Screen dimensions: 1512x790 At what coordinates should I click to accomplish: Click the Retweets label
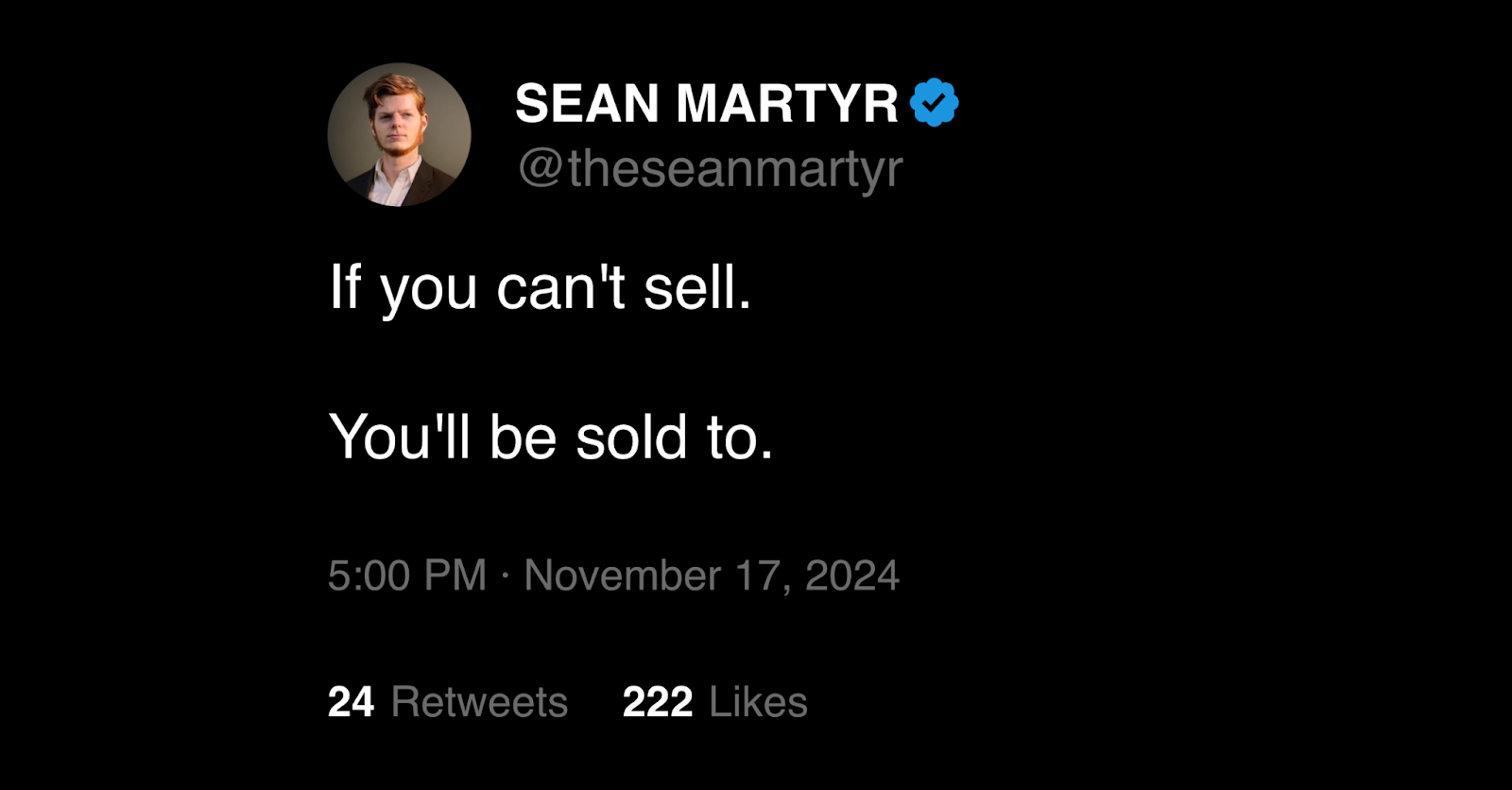pos(479,702)
